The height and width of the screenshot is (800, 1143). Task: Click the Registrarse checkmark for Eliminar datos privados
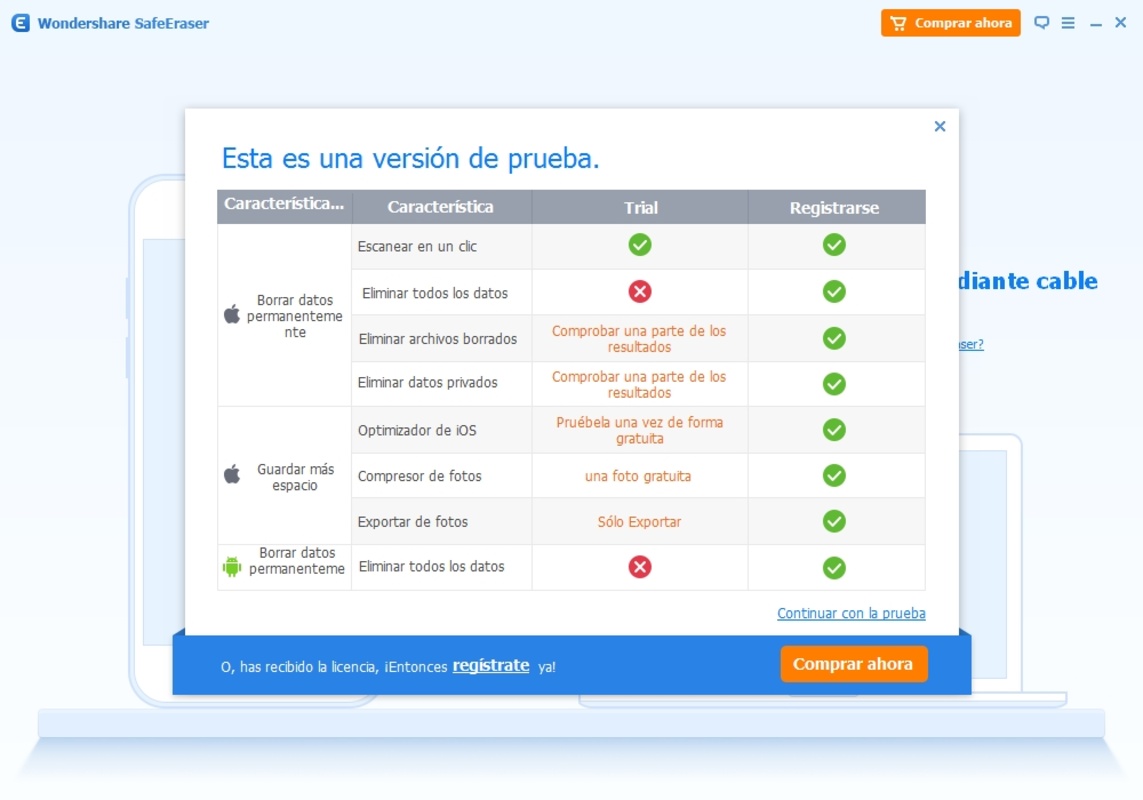[x=834, y=384]
